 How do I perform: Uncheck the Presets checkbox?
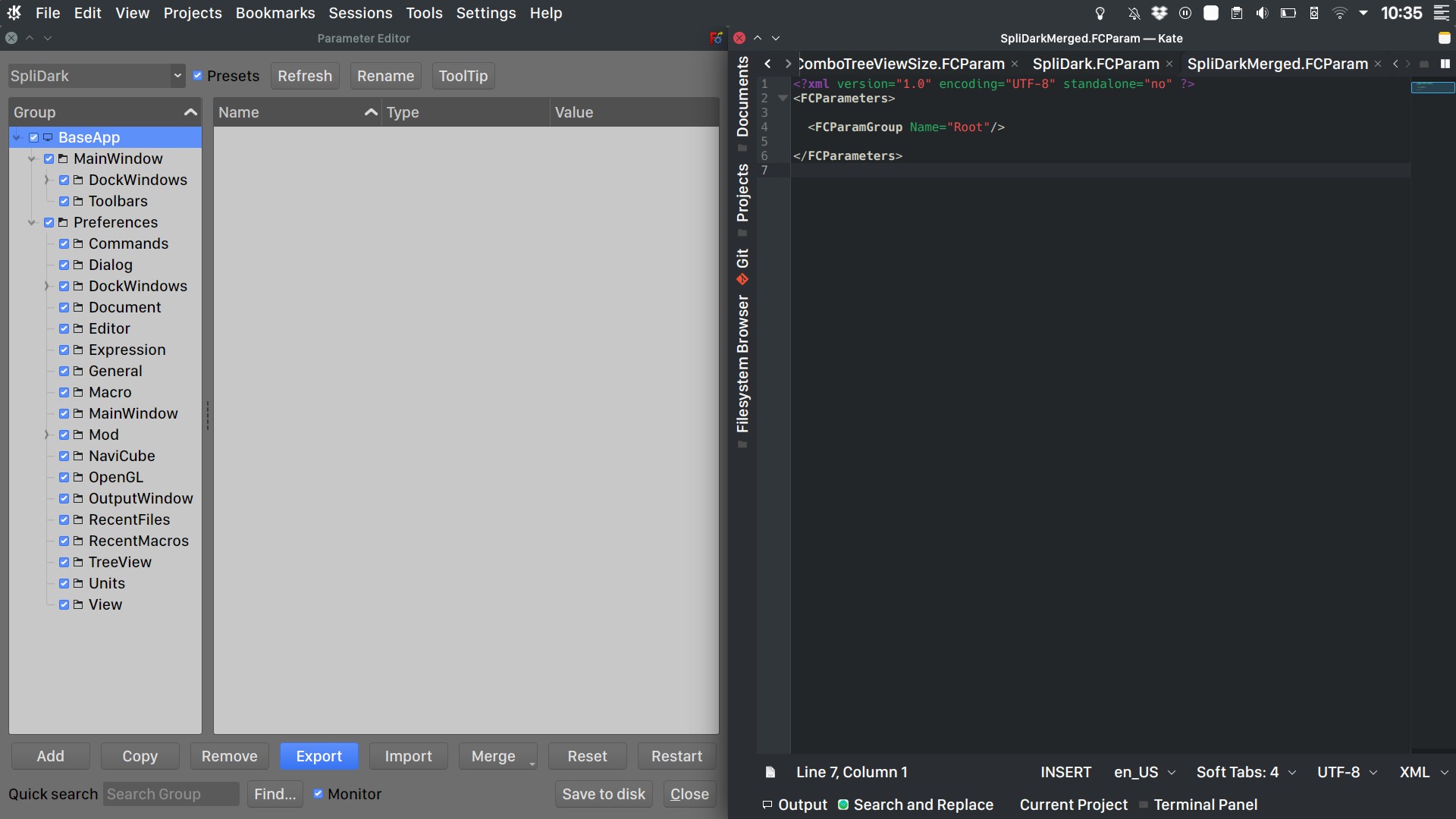(197, 76)
